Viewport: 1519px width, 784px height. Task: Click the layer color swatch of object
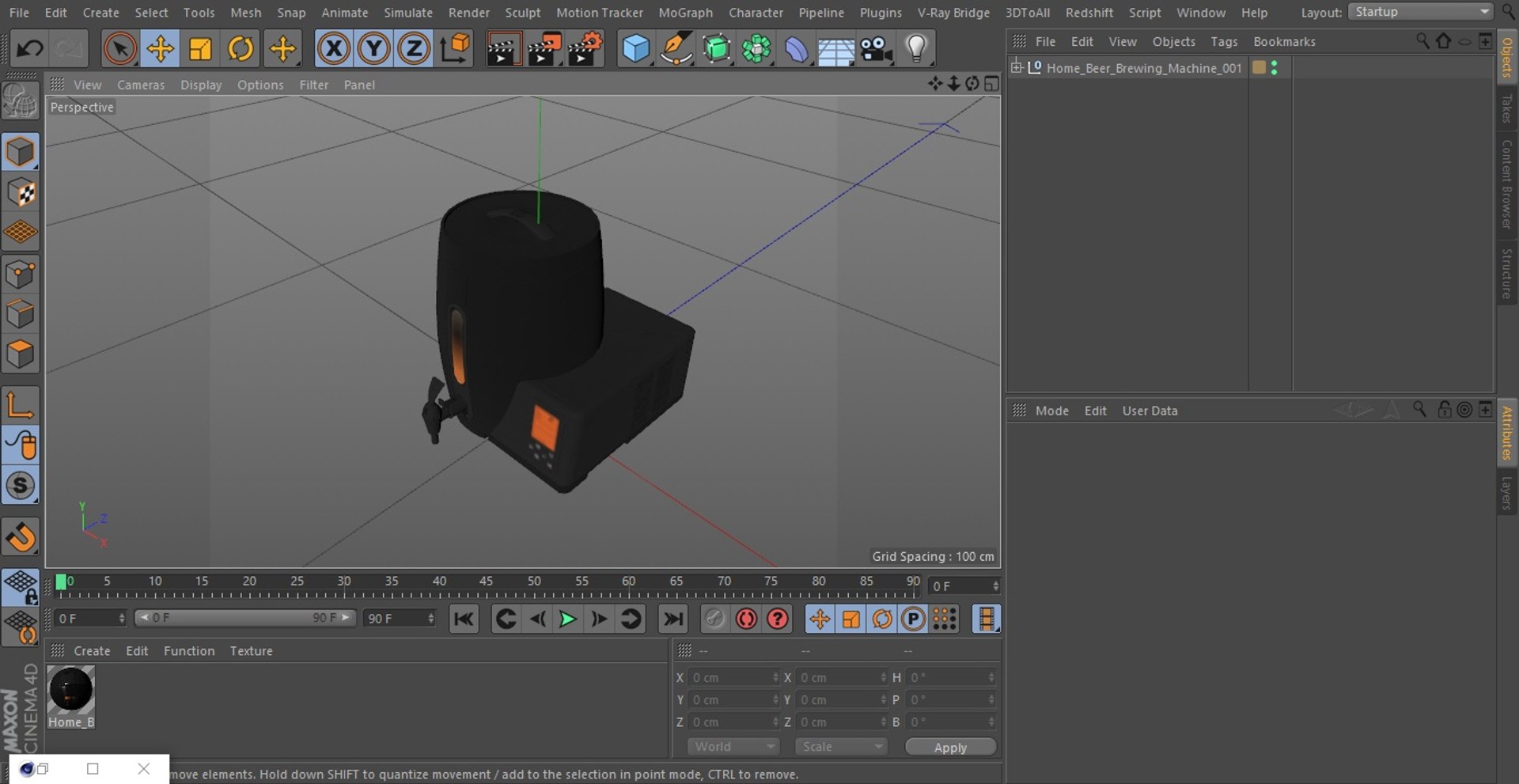(x=1259, y=68)
